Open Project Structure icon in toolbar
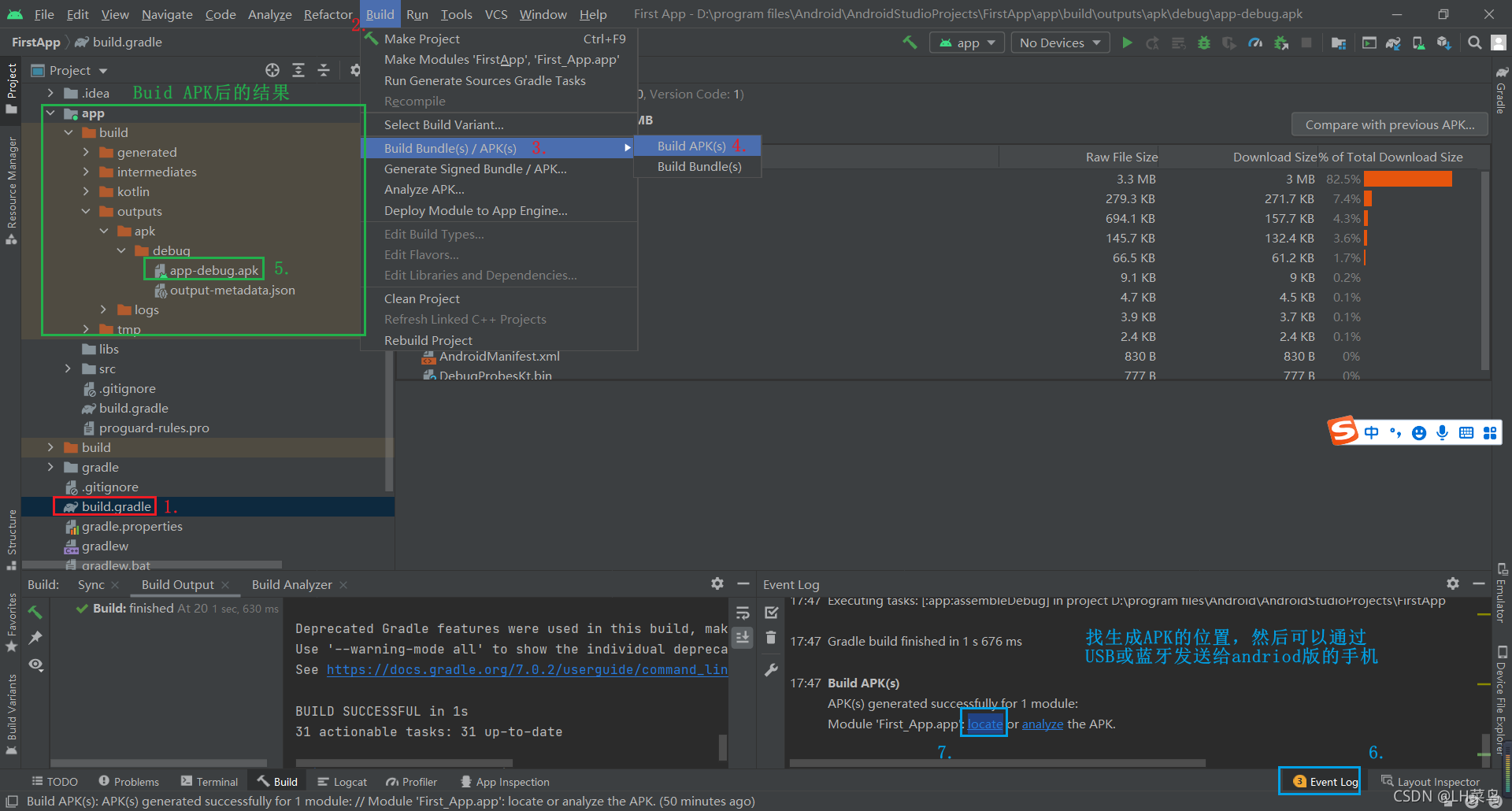 (x=1339, y=43)
